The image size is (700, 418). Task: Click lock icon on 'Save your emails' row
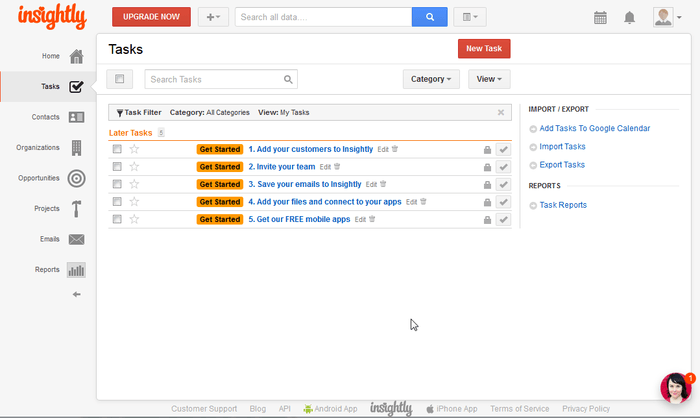click(x=487, y=184)
